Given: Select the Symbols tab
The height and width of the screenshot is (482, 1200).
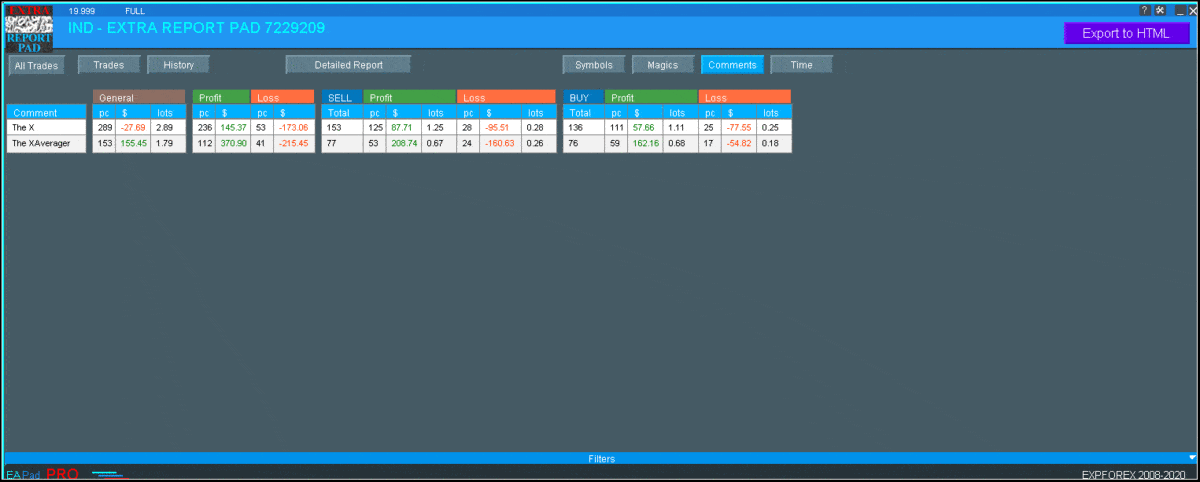Looking at the screenshot, I should (x=594, y=65).
